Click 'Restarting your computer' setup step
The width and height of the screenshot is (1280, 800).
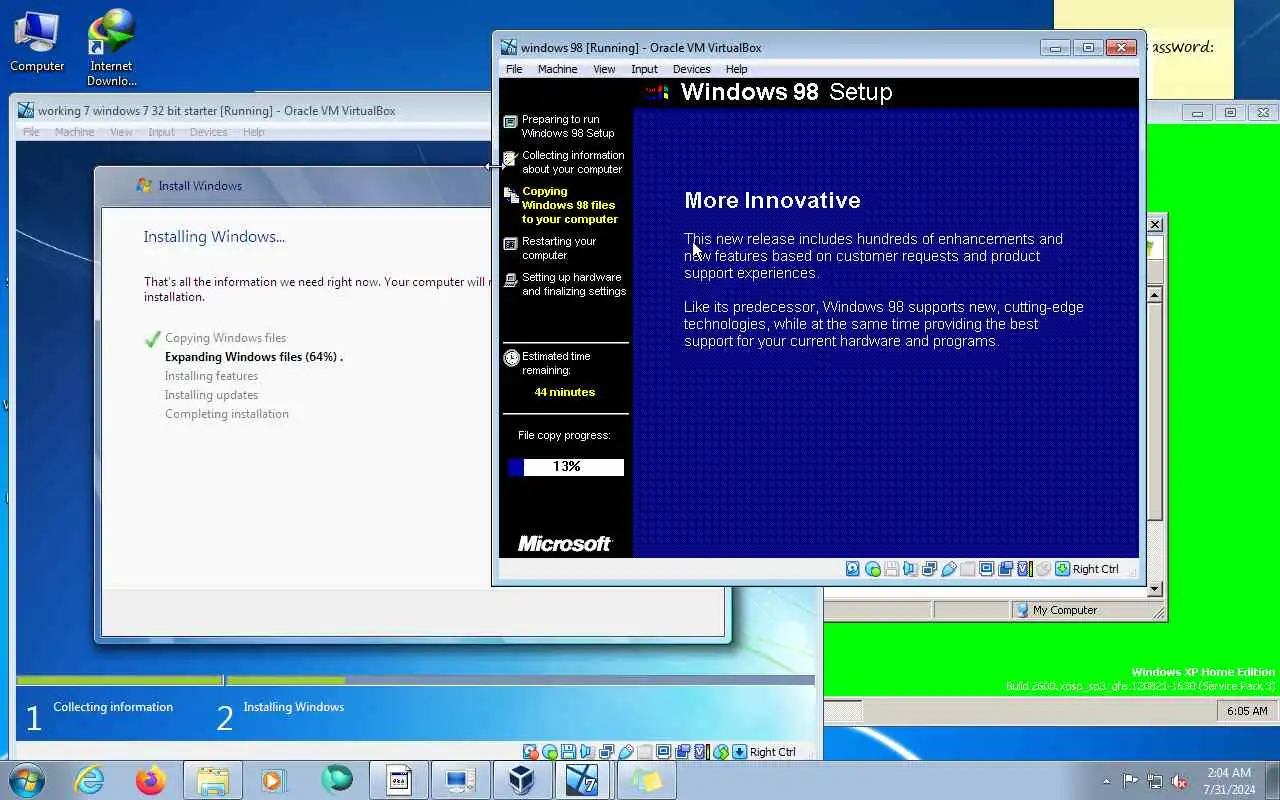click(559, 248)
